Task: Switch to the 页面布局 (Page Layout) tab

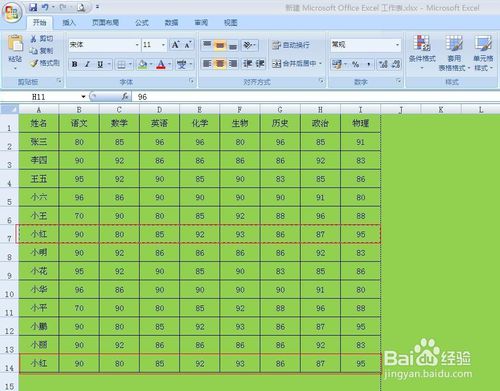Action: [x=105, y=23]
